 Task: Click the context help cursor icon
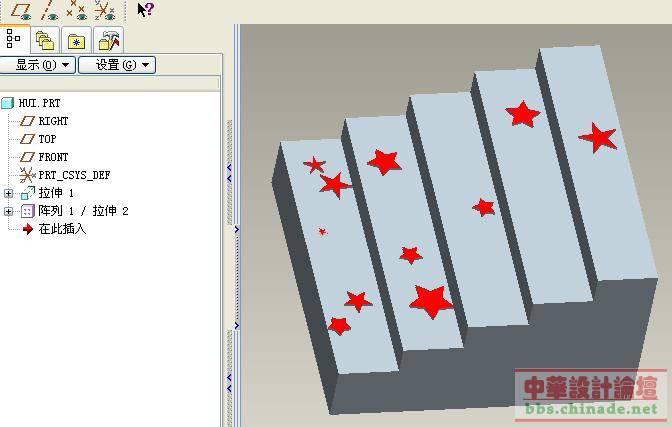(145, 9)
